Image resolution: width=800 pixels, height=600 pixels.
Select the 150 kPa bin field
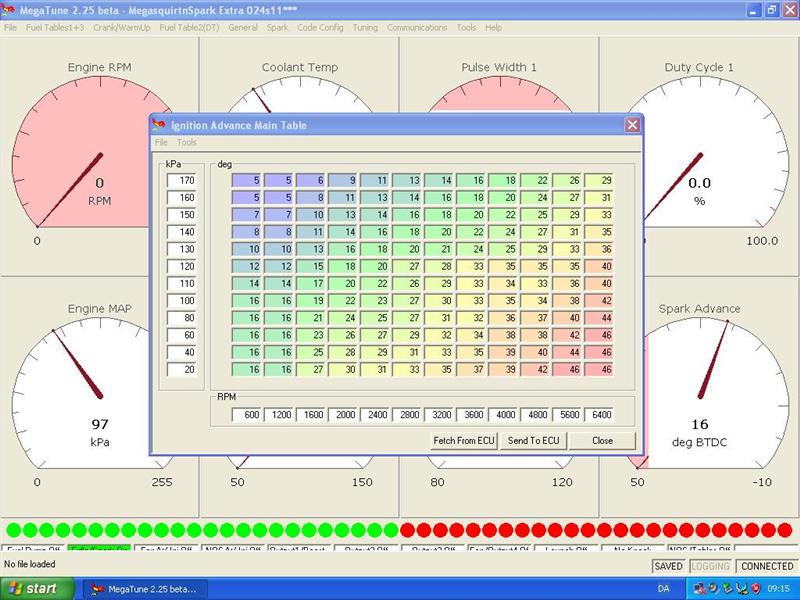[182, 215]
